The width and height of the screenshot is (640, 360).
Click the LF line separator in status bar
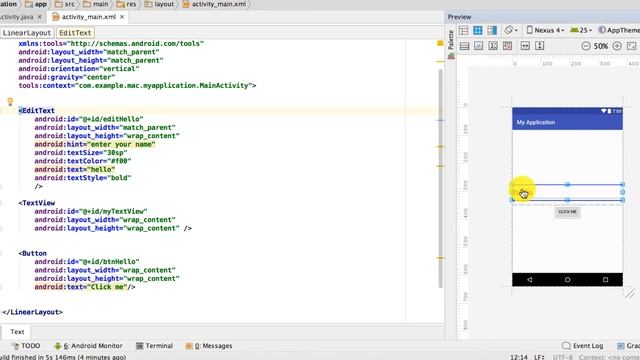click(540, 357)
